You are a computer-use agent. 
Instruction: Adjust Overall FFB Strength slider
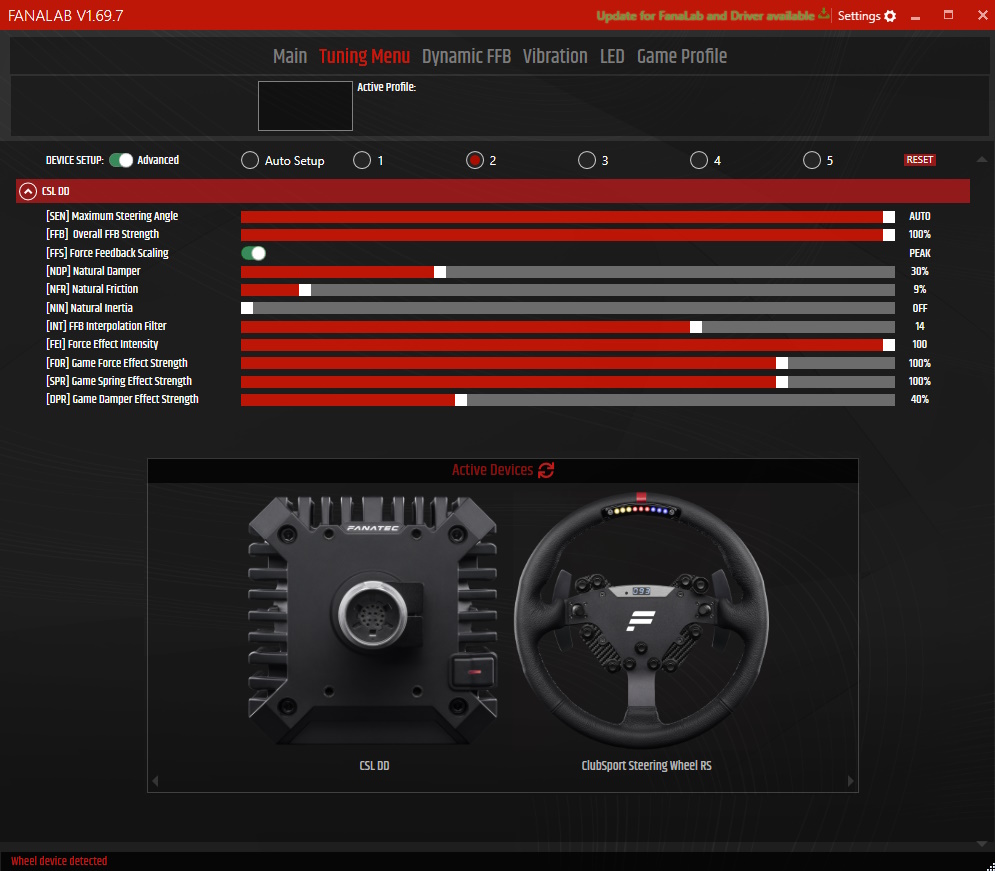click(568, 235)
